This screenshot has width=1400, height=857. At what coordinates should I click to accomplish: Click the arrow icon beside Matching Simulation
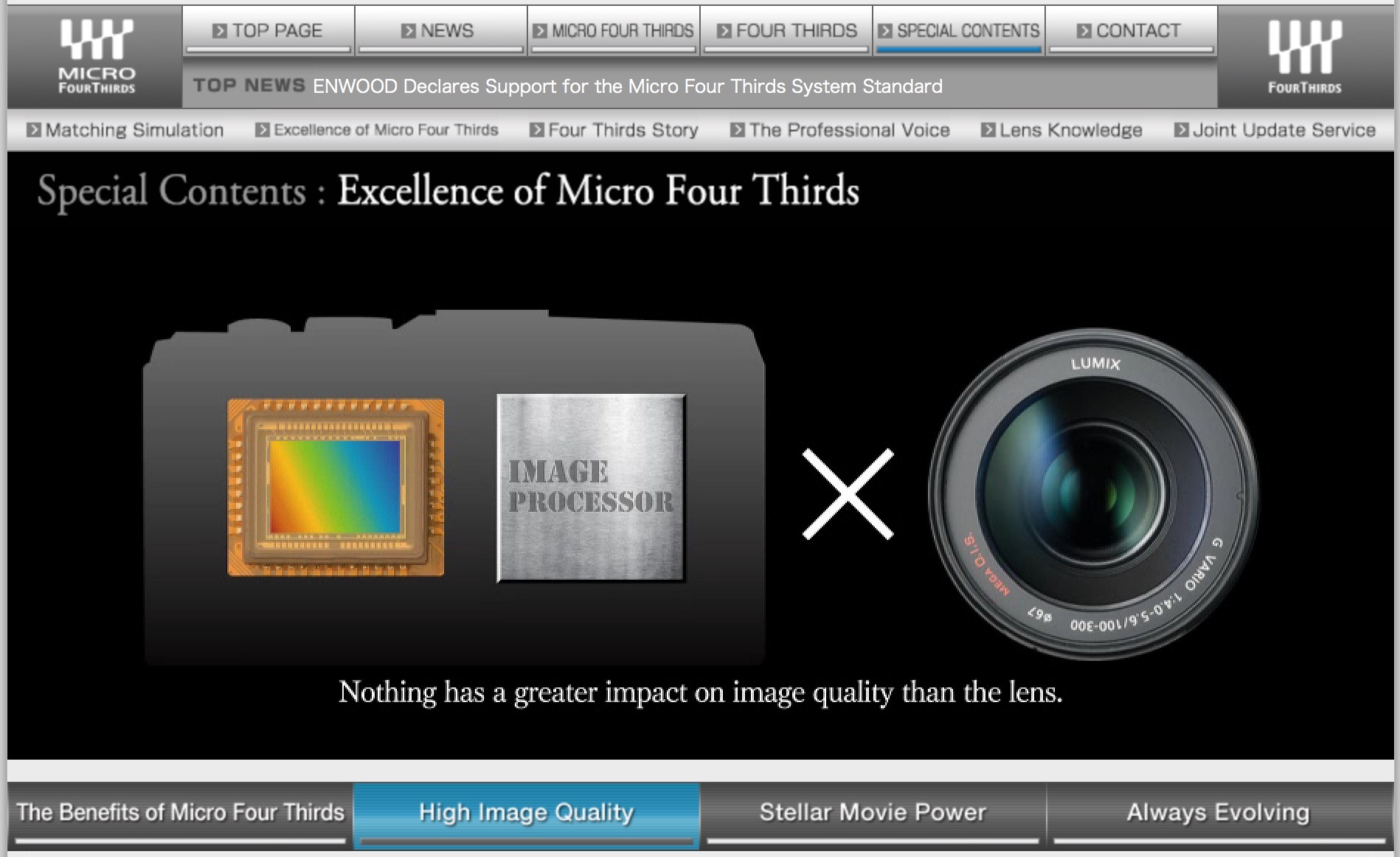point(34,131)
